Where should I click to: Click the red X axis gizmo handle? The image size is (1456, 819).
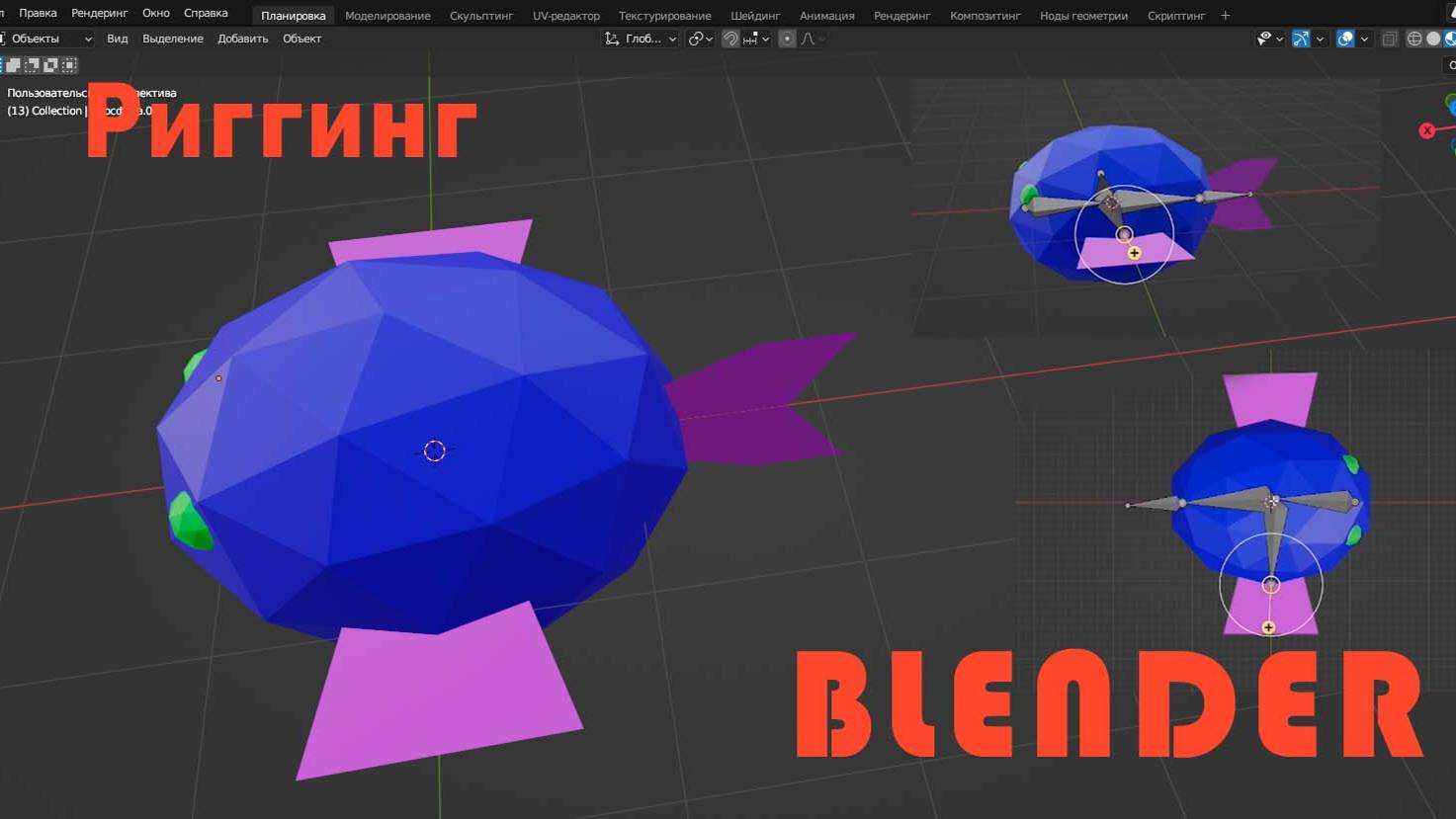(x=1426, y=130)
